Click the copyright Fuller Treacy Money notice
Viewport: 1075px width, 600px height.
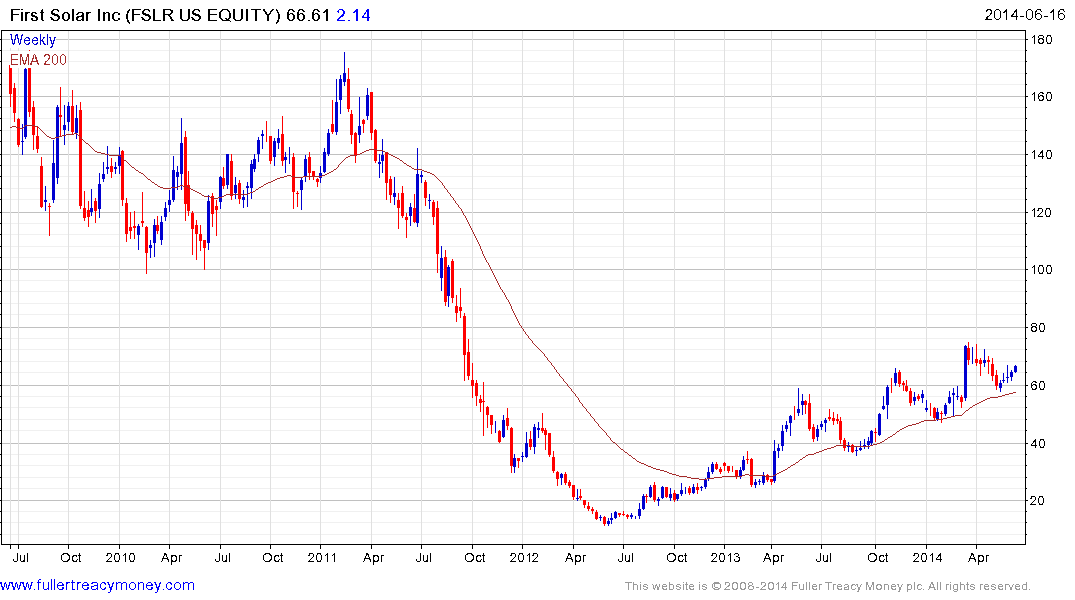point(828,586)
